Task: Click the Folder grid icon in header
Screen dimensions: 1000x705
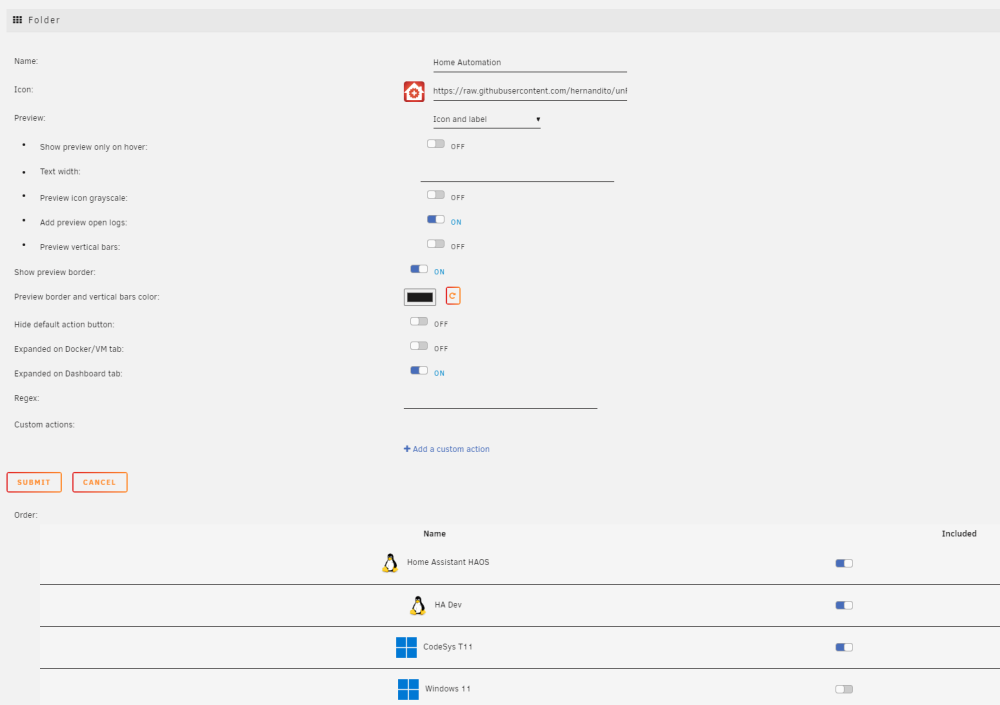Action: 17,20
